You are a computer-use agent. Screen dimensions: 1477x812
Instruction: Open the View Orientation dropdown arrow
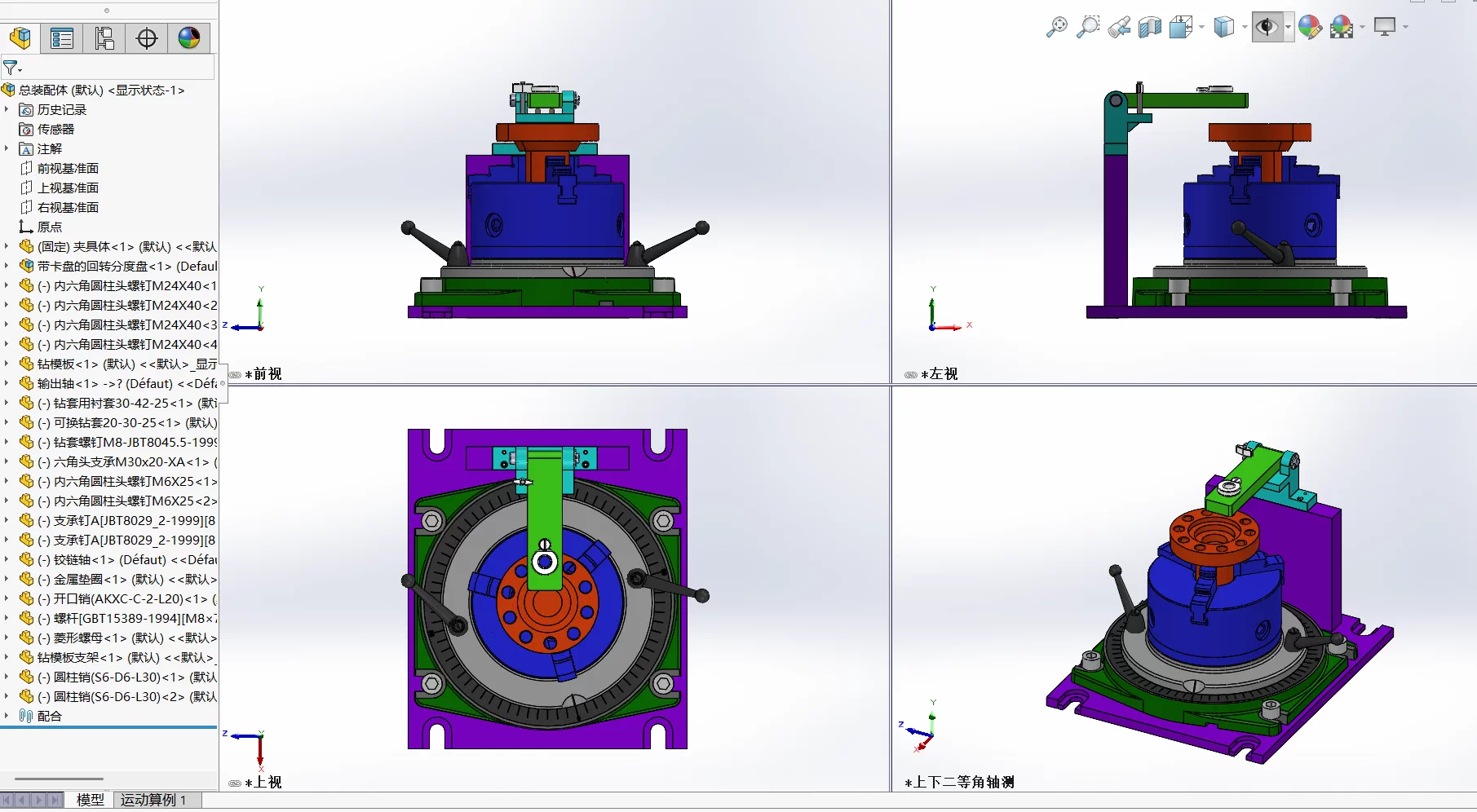click(x=1201, y=27)
